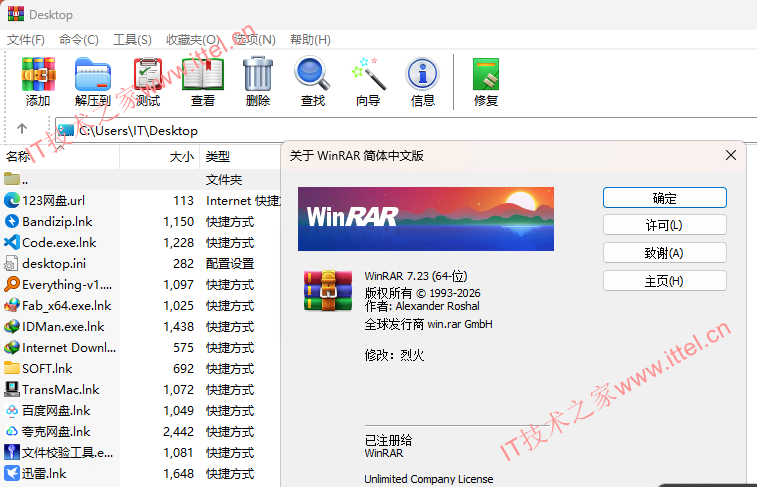This screenshot has width=757, height=487.
Task: Select the desktop.ini file icon
Action: point(11,264)
